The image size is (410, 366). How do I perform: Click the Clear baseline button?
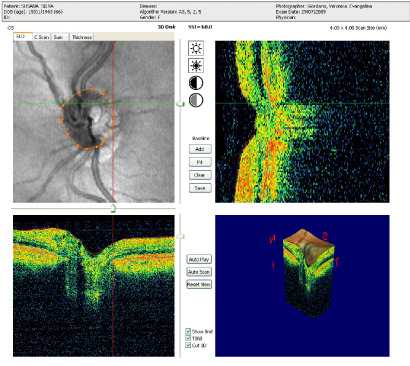point(200,175)
